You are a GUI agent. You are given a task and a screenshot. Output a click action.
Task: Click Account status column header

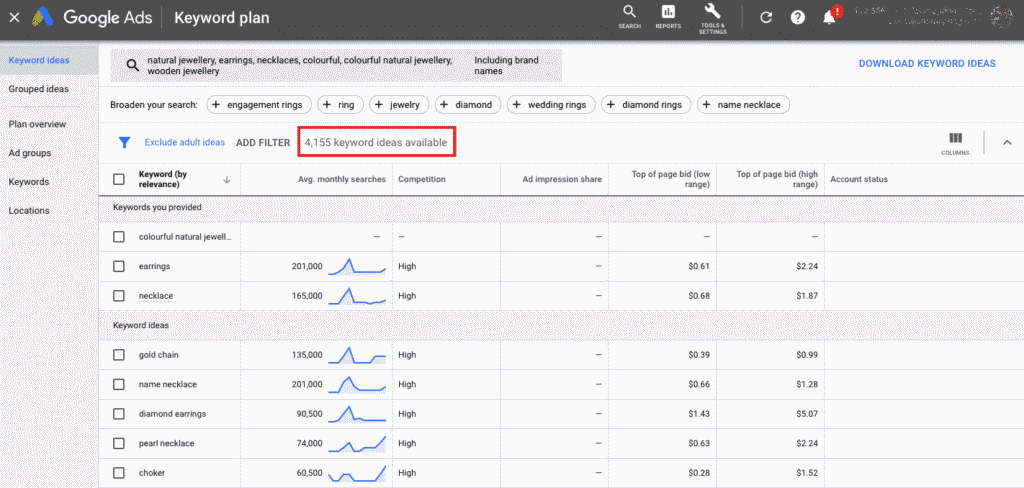pos(859,179)
